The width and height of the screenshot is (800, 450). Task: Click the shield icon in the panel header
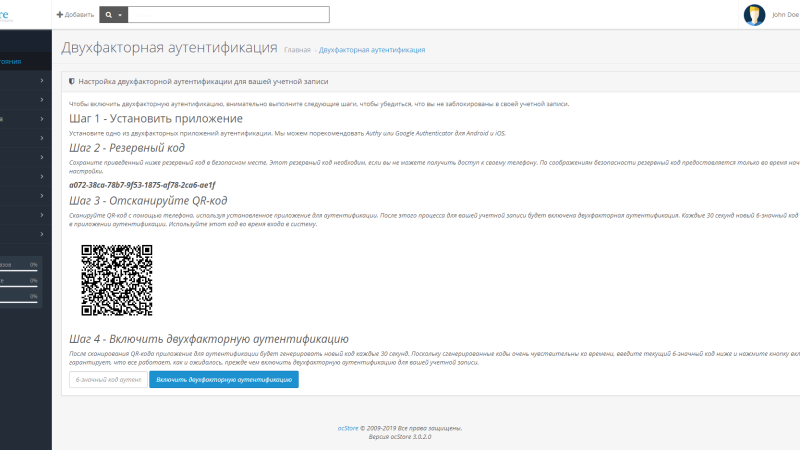tap(72, 81)
